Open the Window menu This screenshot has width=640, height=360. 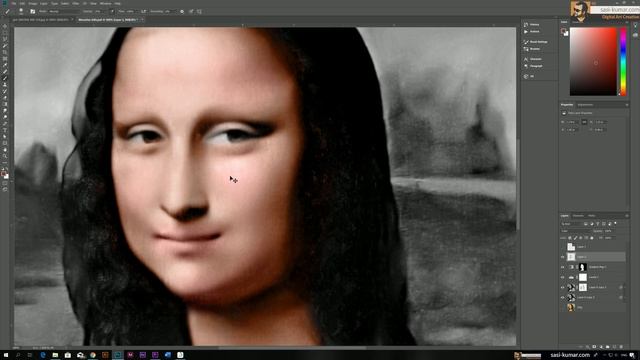(x=105, y=3)
